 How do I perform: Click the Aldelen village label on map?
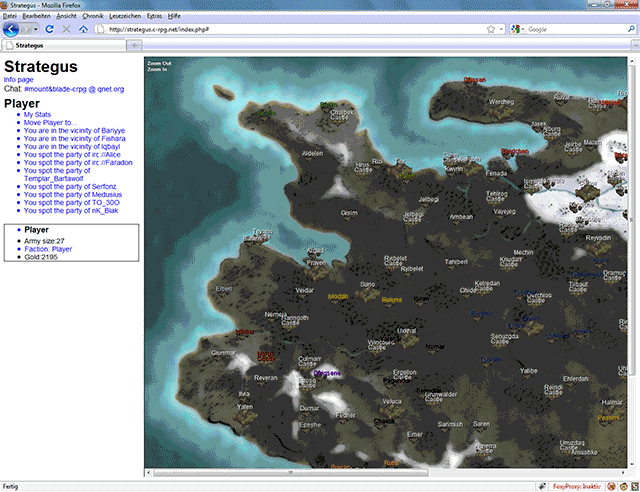(312, 154)
